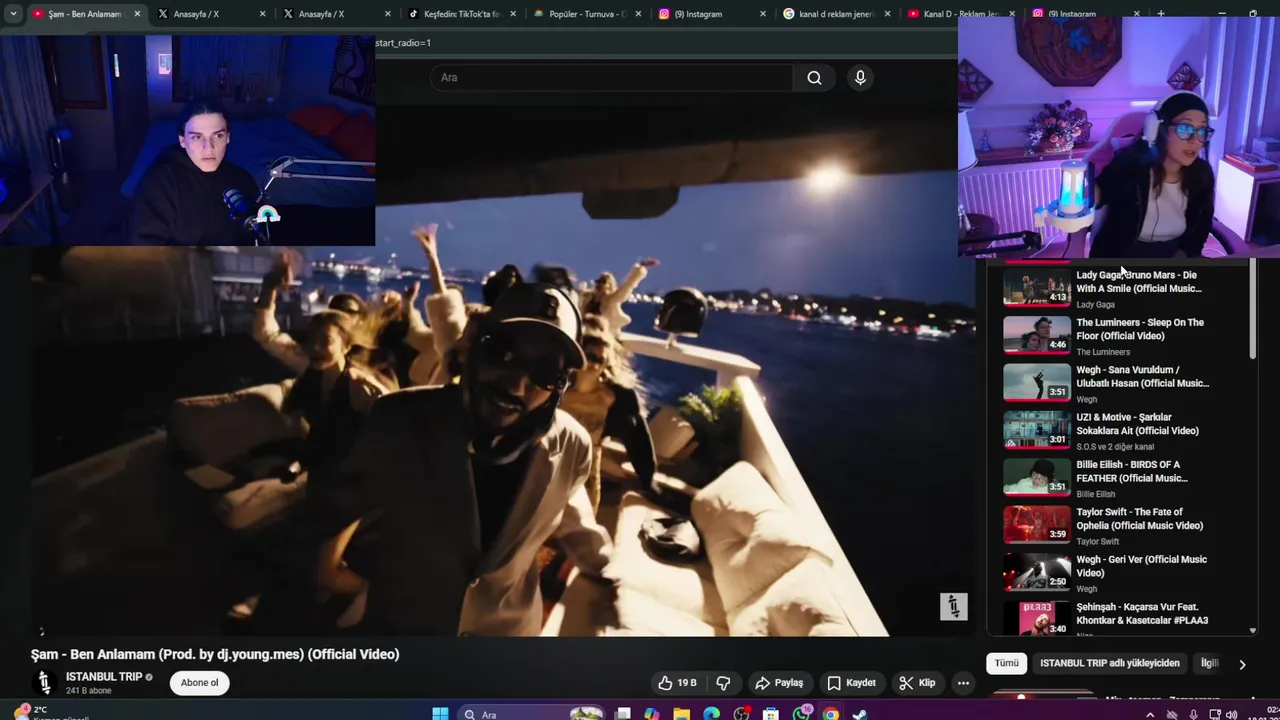Click the Windows taskbar Ara search box
Image resolution: width=1280 pixels, height=720 pixels.
click(530, 714)
